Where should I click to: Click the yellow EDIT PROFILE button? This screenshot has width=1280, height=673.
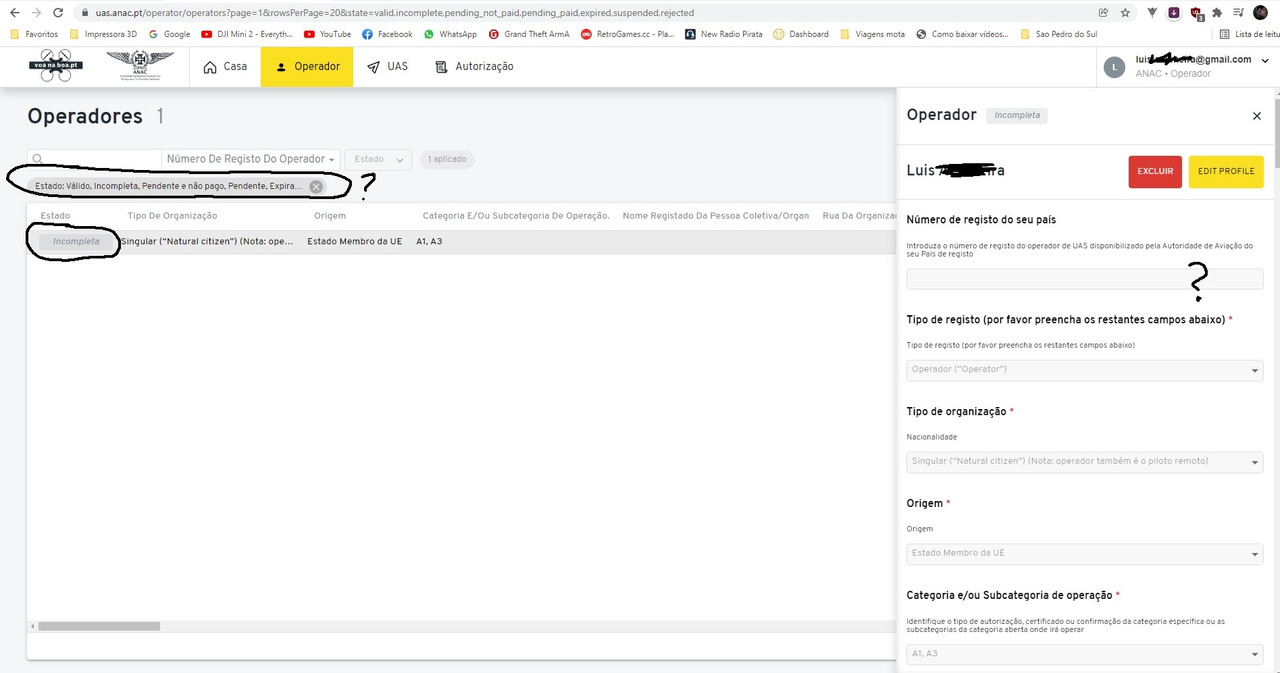(1226, 171)
